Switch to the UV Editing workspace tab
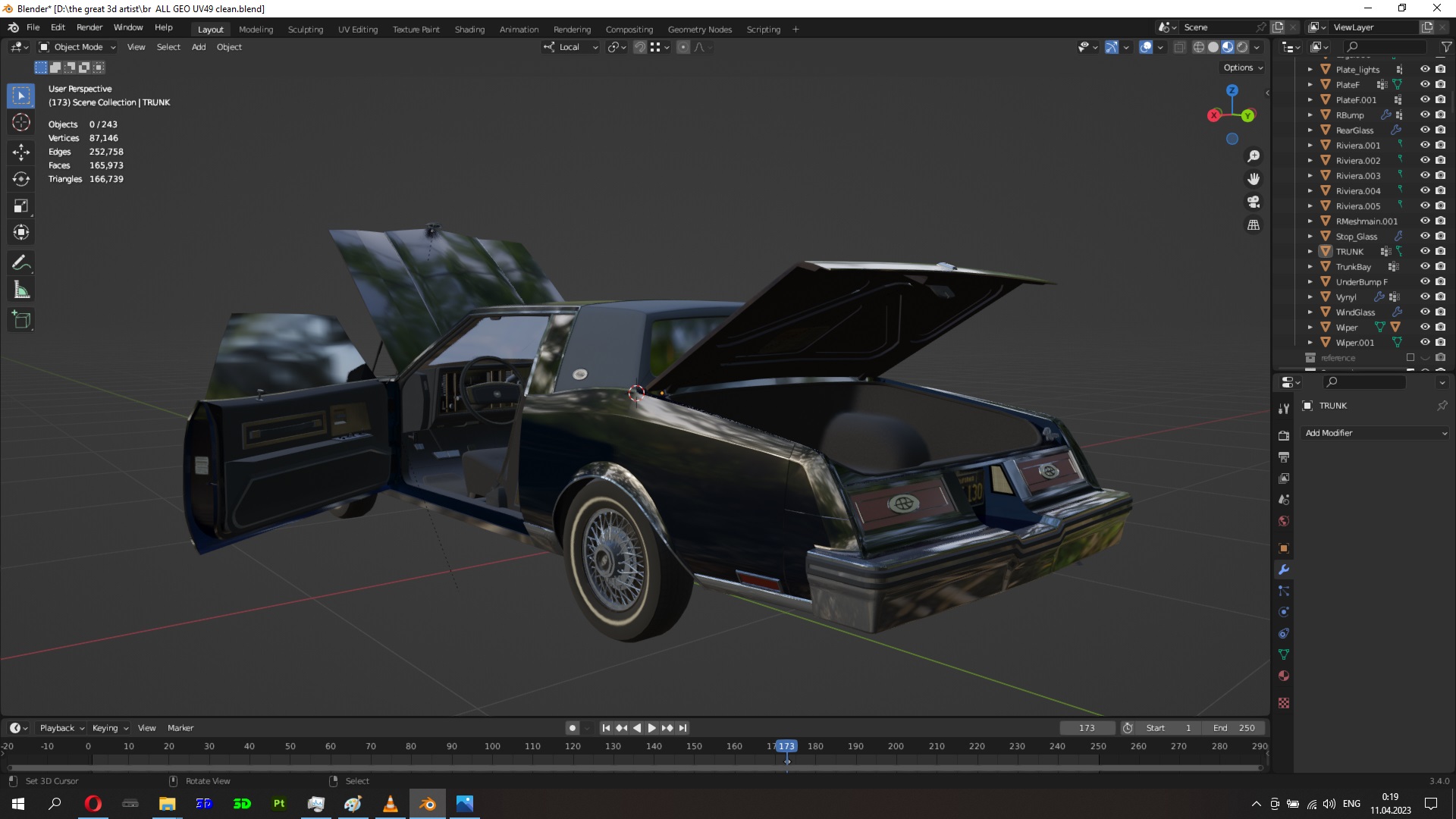The image size is (1456, 819). coord(357,30)
